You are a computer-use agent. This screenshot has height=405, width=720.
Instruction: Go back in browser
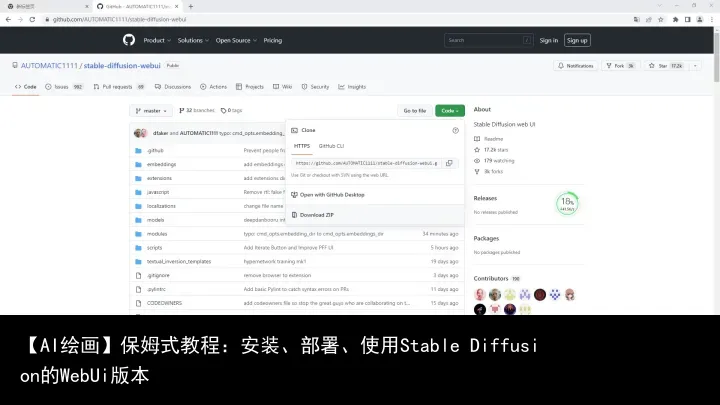click(x=8, y=19)
